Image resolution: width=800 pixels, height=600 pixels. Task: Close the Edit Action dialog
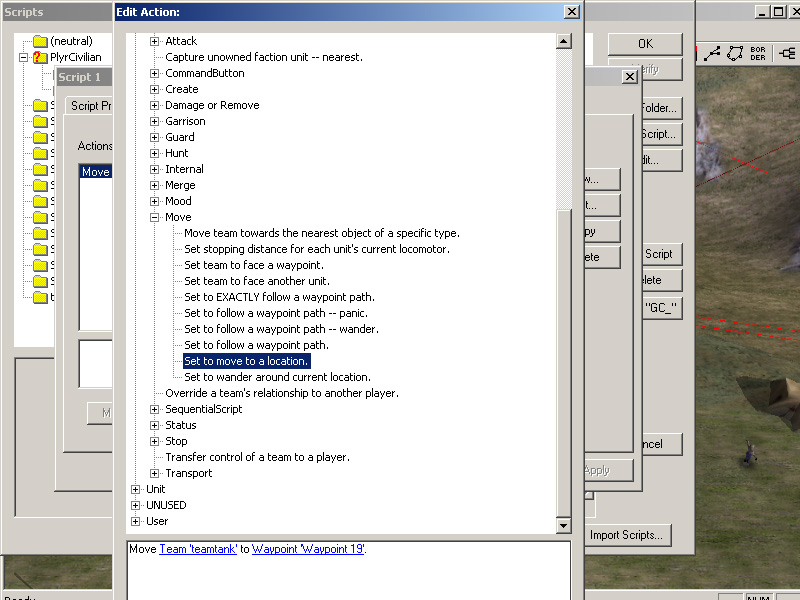(x=571, y=12)
